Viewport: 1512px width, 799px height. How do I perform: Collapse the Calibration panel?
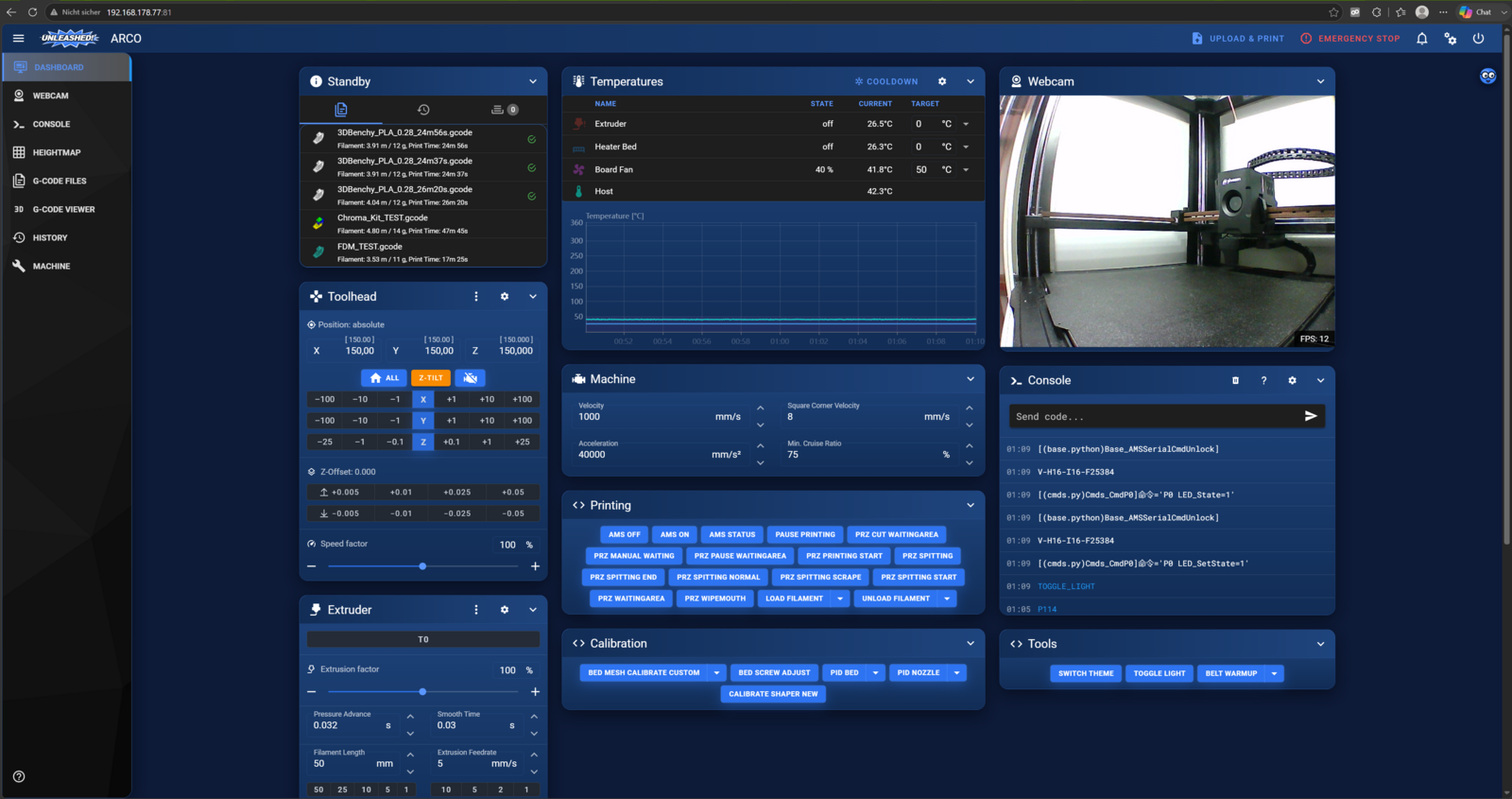[x=971, y=643]
